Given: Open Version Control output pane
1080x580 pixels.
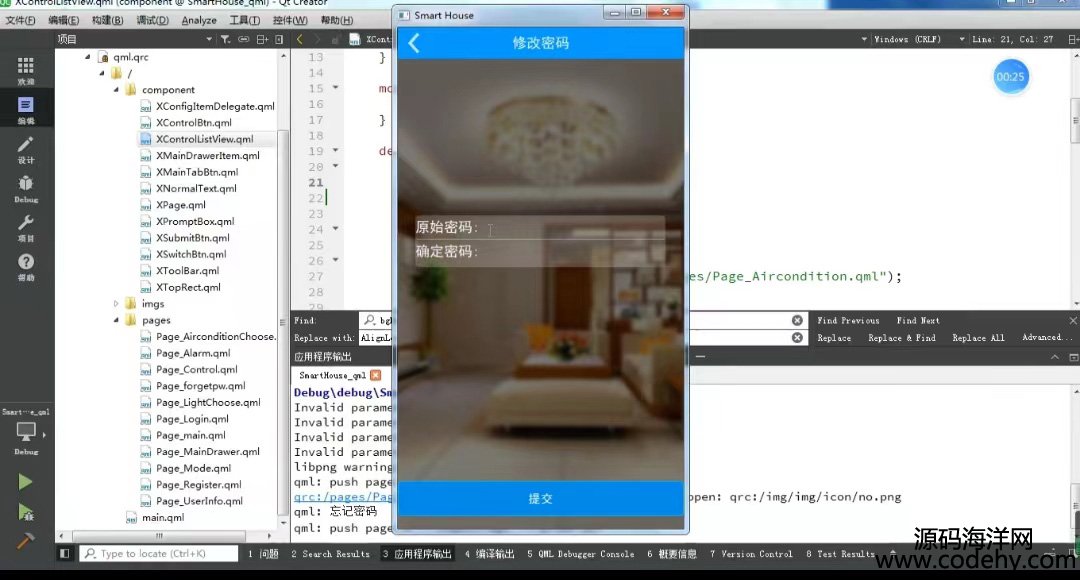Looking at the screenshot, I should (751, 554).
